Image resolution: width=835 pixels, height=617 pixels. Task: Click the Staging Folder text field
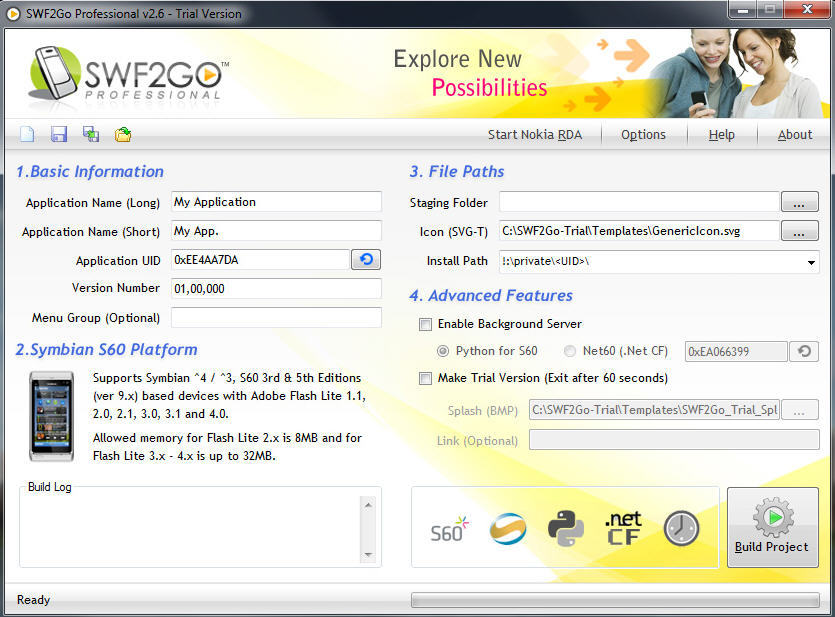639,202
